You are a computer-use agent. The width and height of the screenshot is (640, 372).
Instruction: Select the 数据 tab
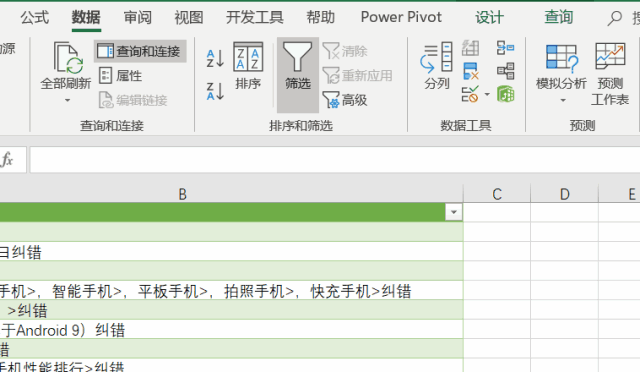coord(86,18)
